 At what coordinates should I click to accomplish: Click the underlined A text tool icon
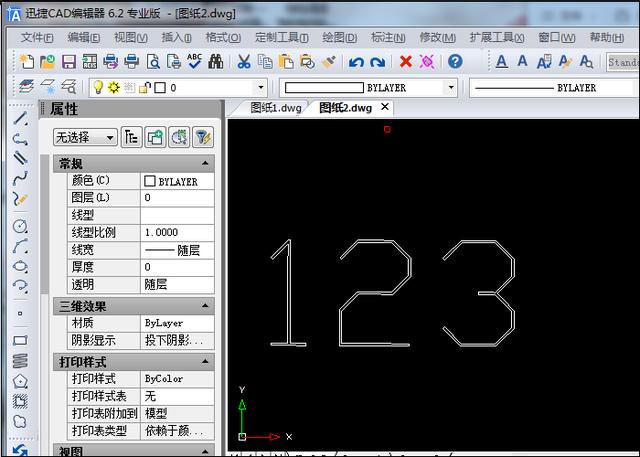pos(502,62)
